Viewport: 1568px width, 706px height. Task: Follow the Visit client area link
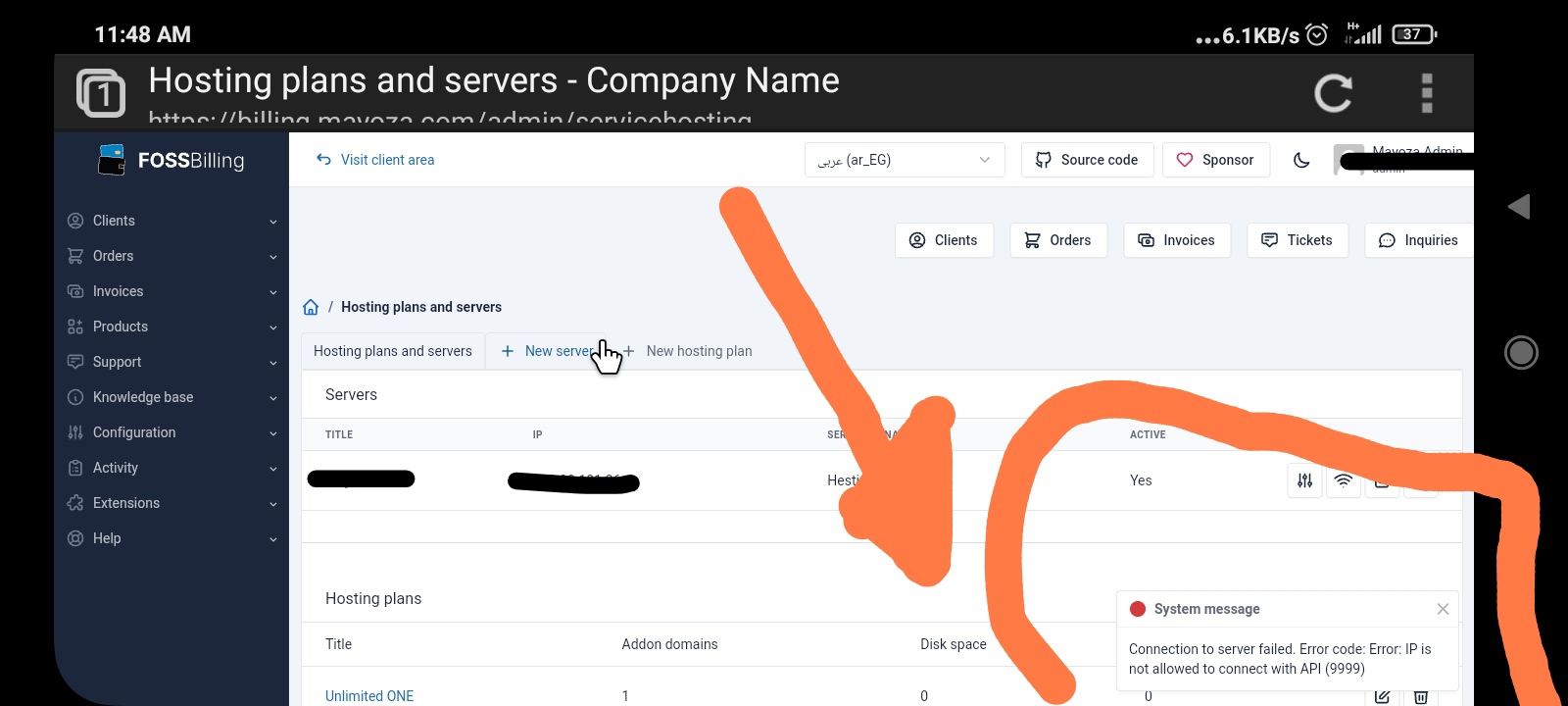click(375, 160)
